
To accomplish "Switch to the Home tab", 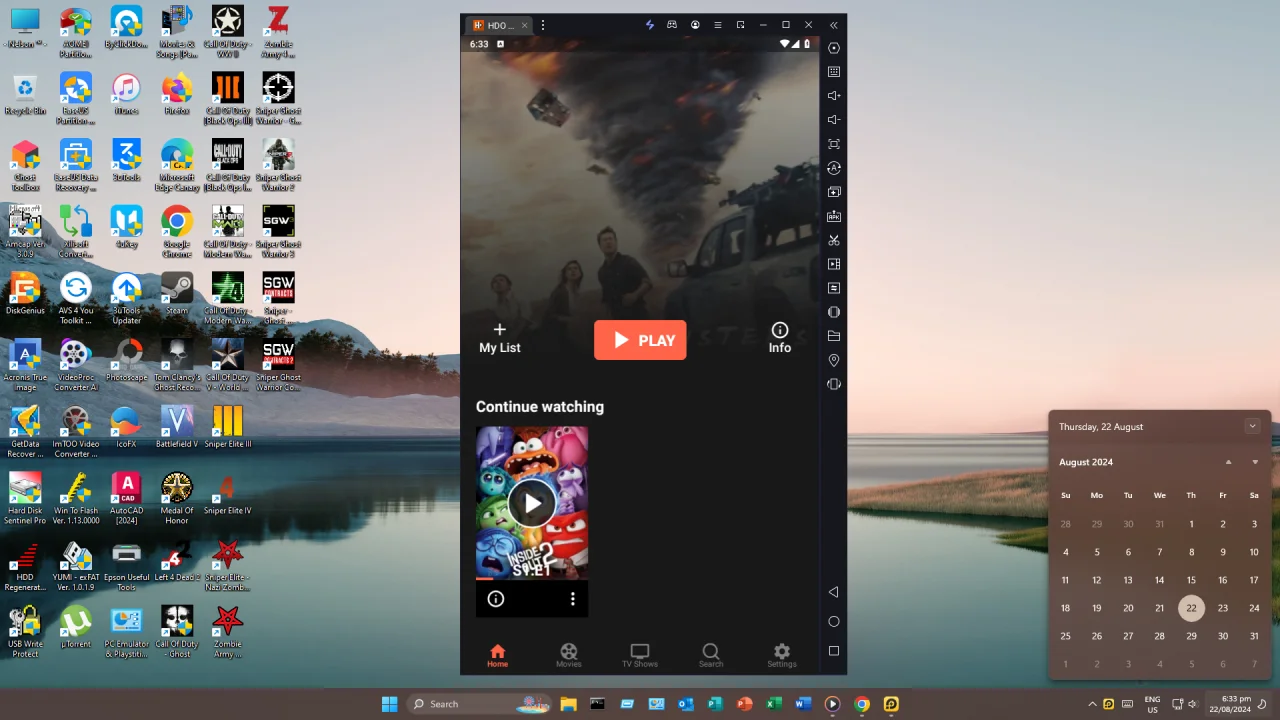I will point(497,656).
